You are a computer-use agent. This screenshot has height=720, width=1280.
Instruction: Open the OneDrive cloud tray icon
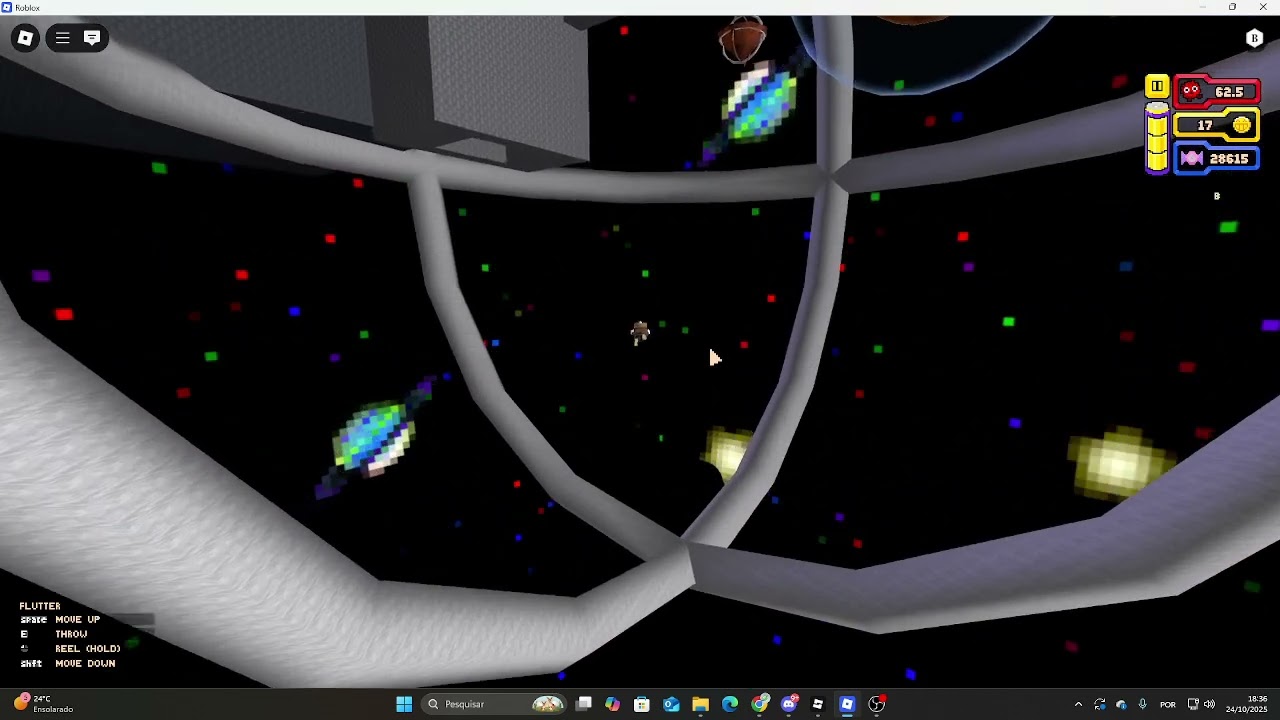[x=1121, y=704]
